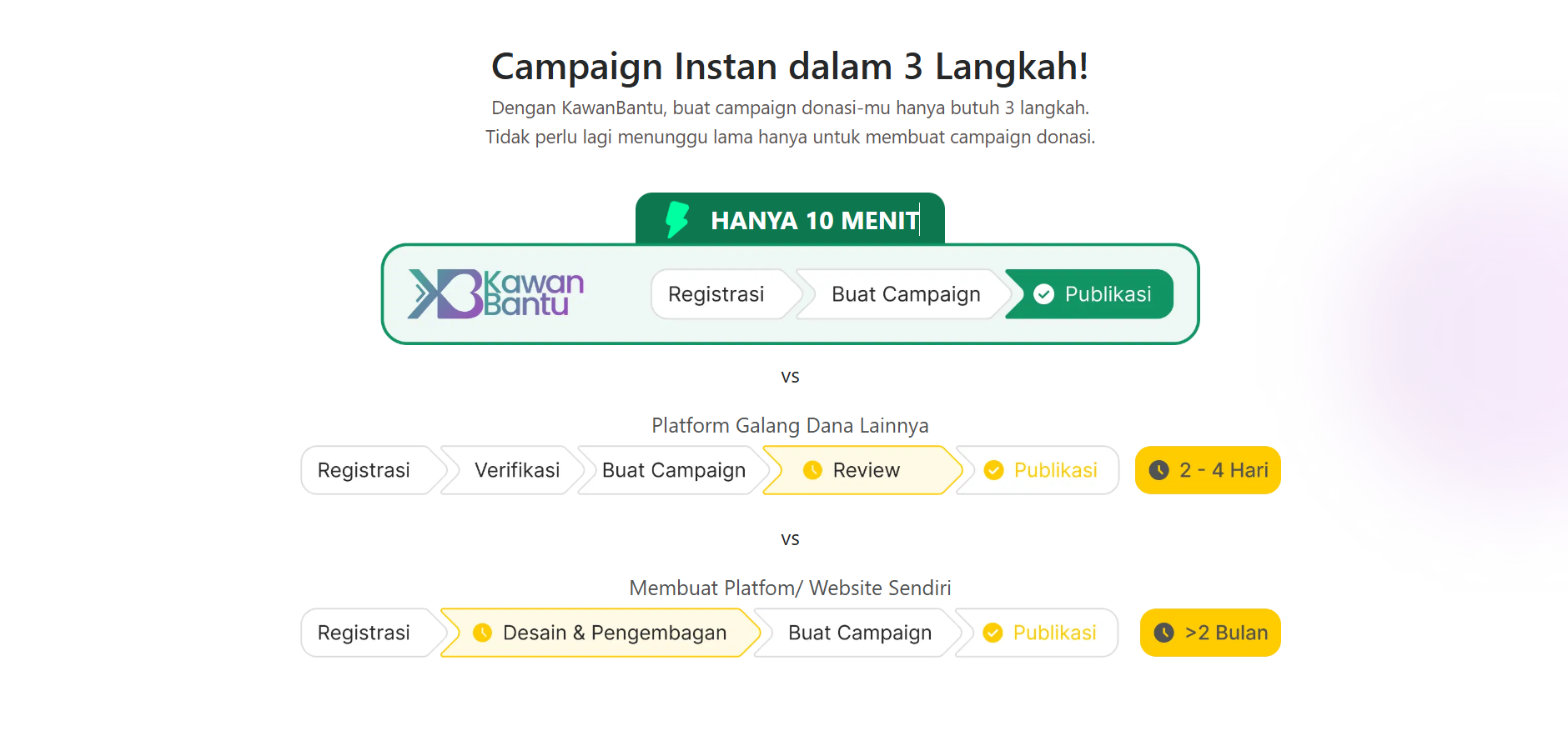Viewport: 1568px width, 746px height.
Task: Click the white checkmark icon on green Publikasi
Action: pos(1043,294)
